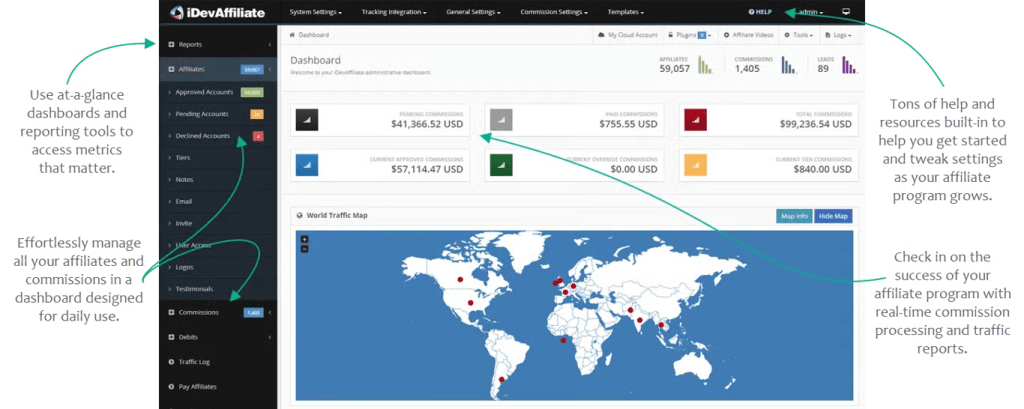This screenshot has width=1024, height=409.
Task: Click the red Total Commissions chart icon
Action: tap(695, 120)
